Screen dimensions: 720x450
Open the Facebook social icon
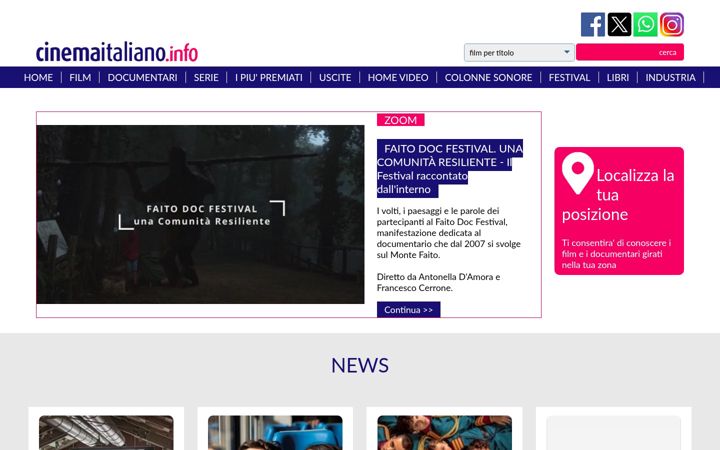[592, 24]
